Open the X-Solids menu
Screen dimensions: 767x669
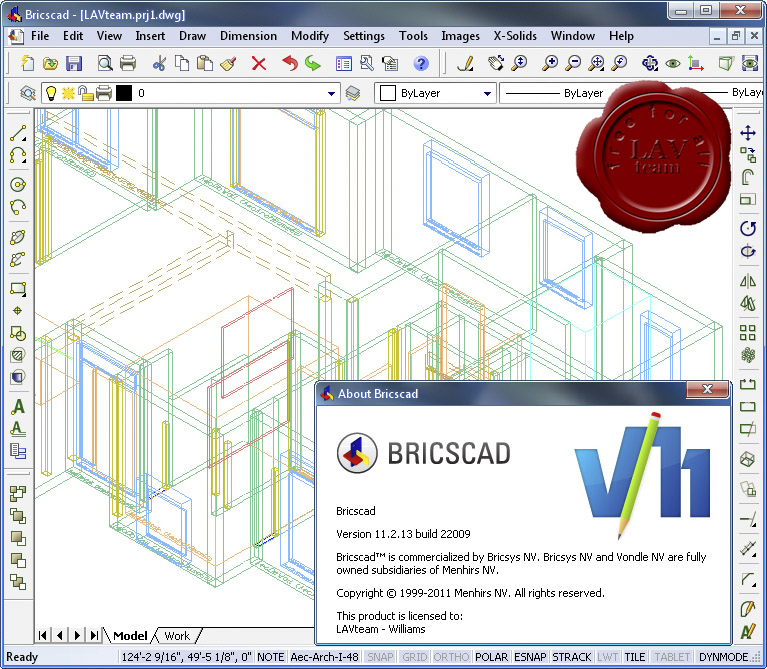pyautogui.click(x=515, y=36)
